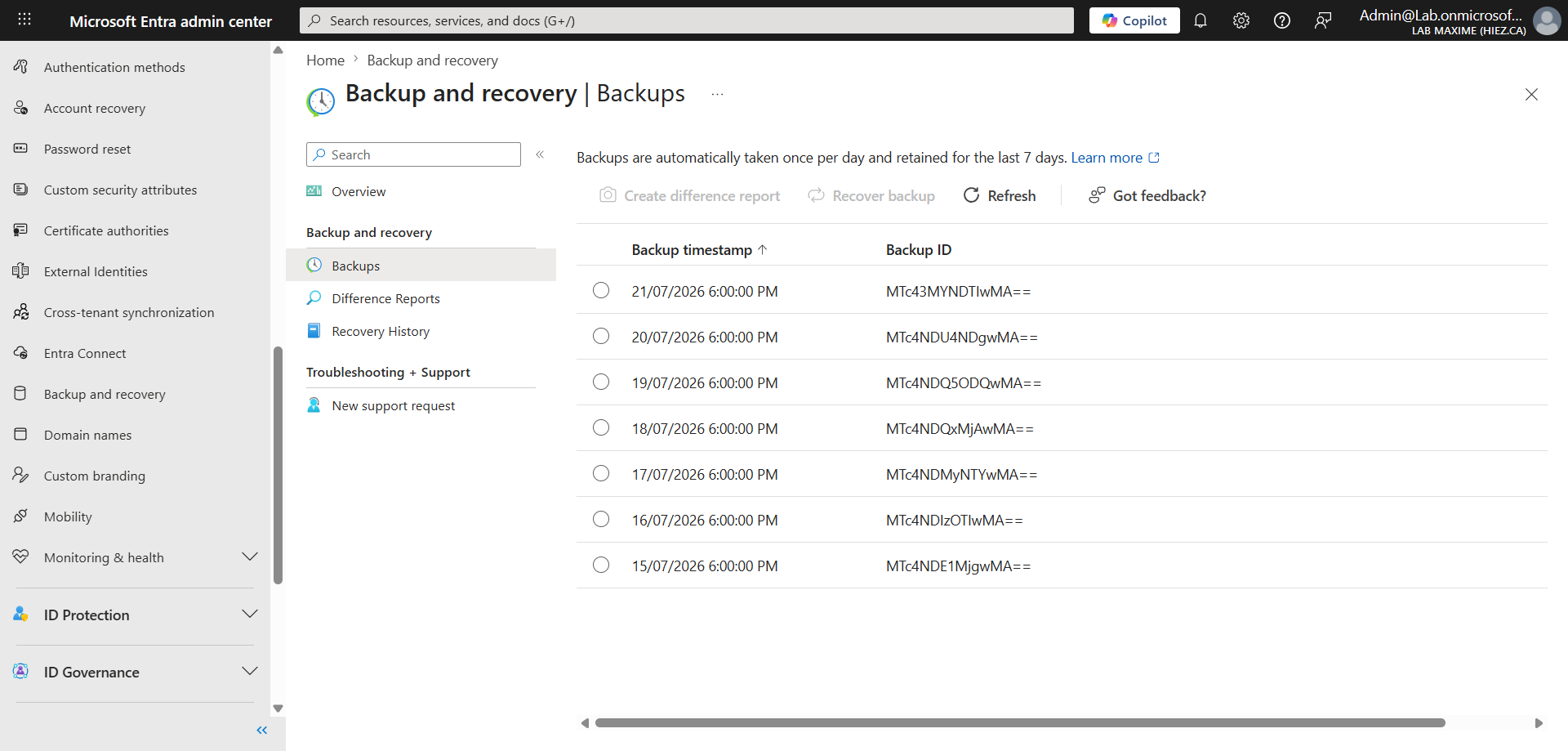Click the left navigation vertical scrollbar thumb
The image size is (1568, 751).
click(x=278, y=466)
